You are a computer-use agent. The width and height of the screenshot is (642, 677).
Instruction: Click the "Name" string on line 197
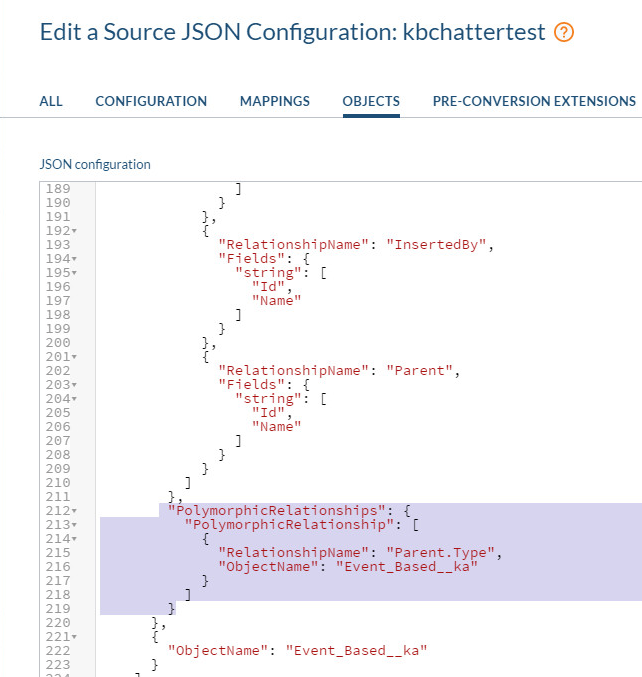[276, 301]
